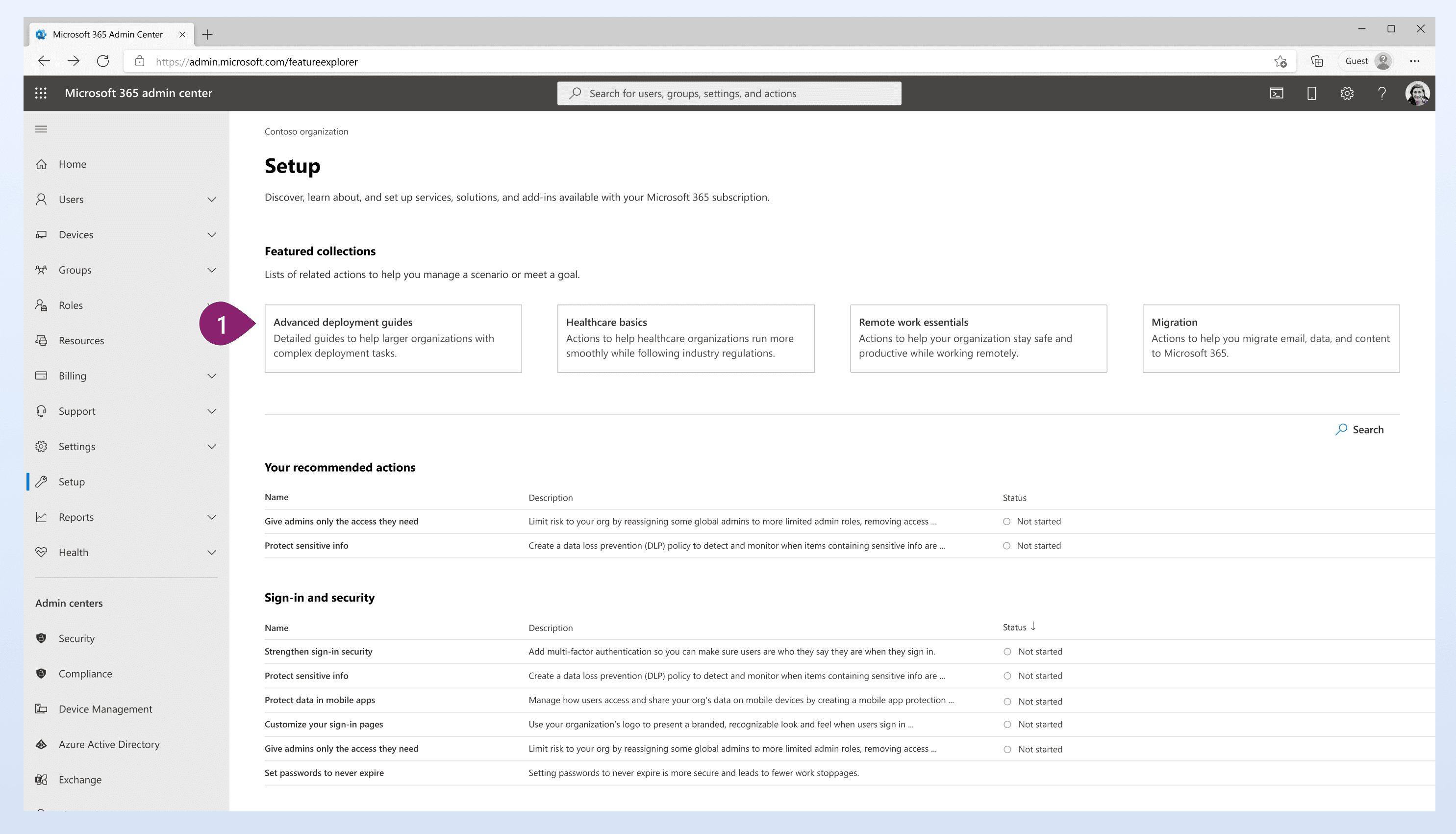Add page to favorites star icon

pos(1281,61)
